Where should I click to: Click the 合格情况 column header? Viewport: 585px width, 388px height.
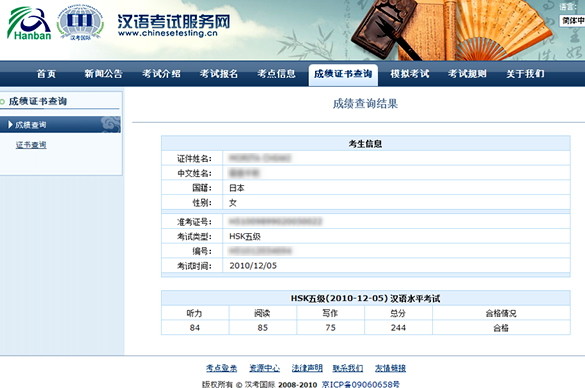[501, 313]
